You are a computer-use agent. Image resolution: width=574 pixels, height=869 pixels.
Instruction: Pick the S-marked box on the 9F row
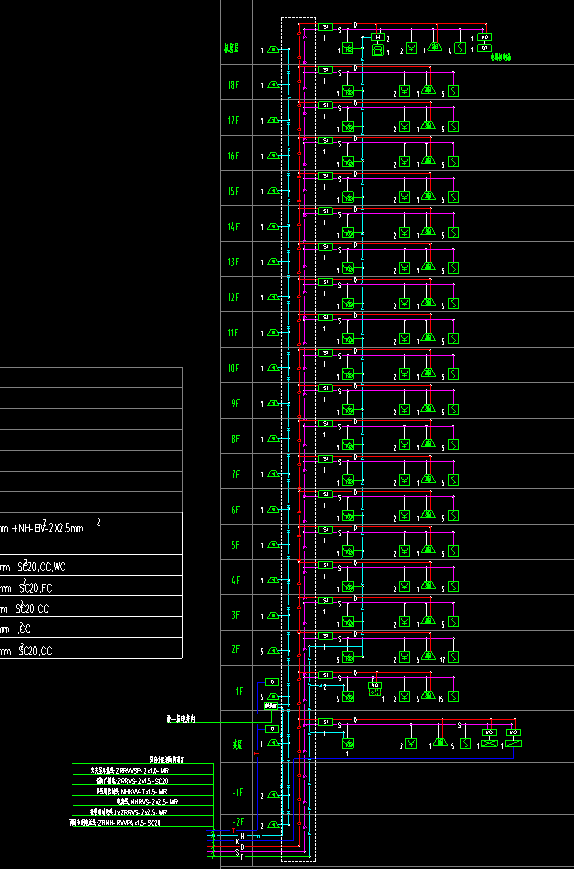point(454,410)
